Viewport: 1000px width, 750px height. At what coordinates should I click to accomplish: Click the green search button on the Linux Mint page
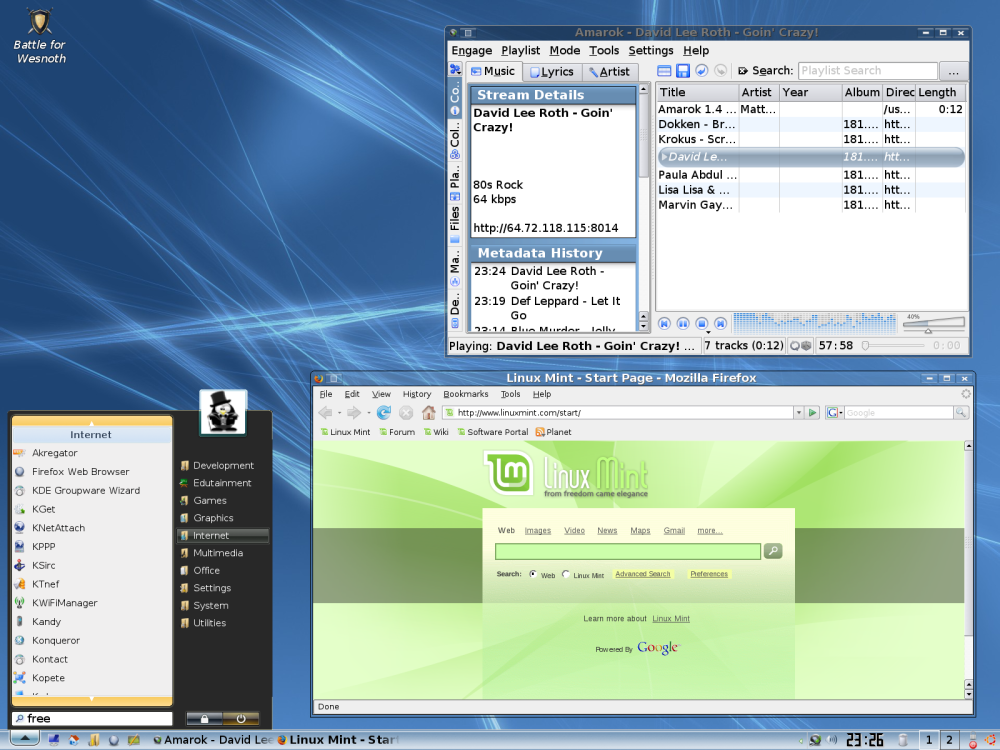click(773, 550)
